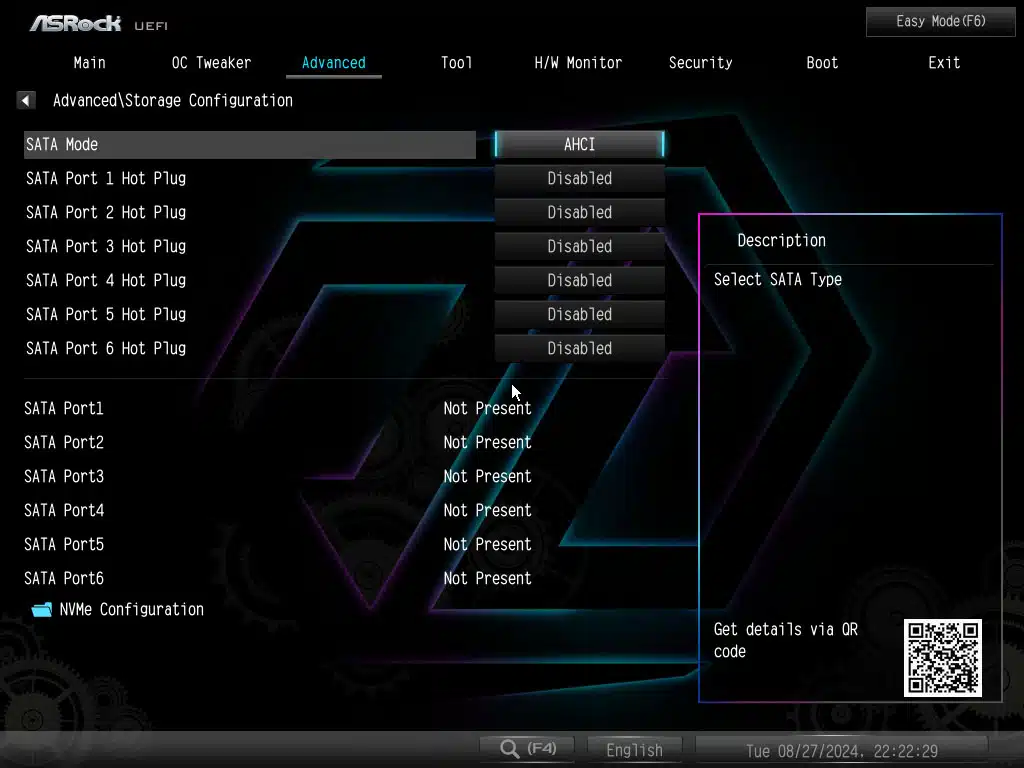Select the SATA Port 4 Hot Plug value
The height and width of the screenshot is (768, 1024).
(x=579, y=280)
